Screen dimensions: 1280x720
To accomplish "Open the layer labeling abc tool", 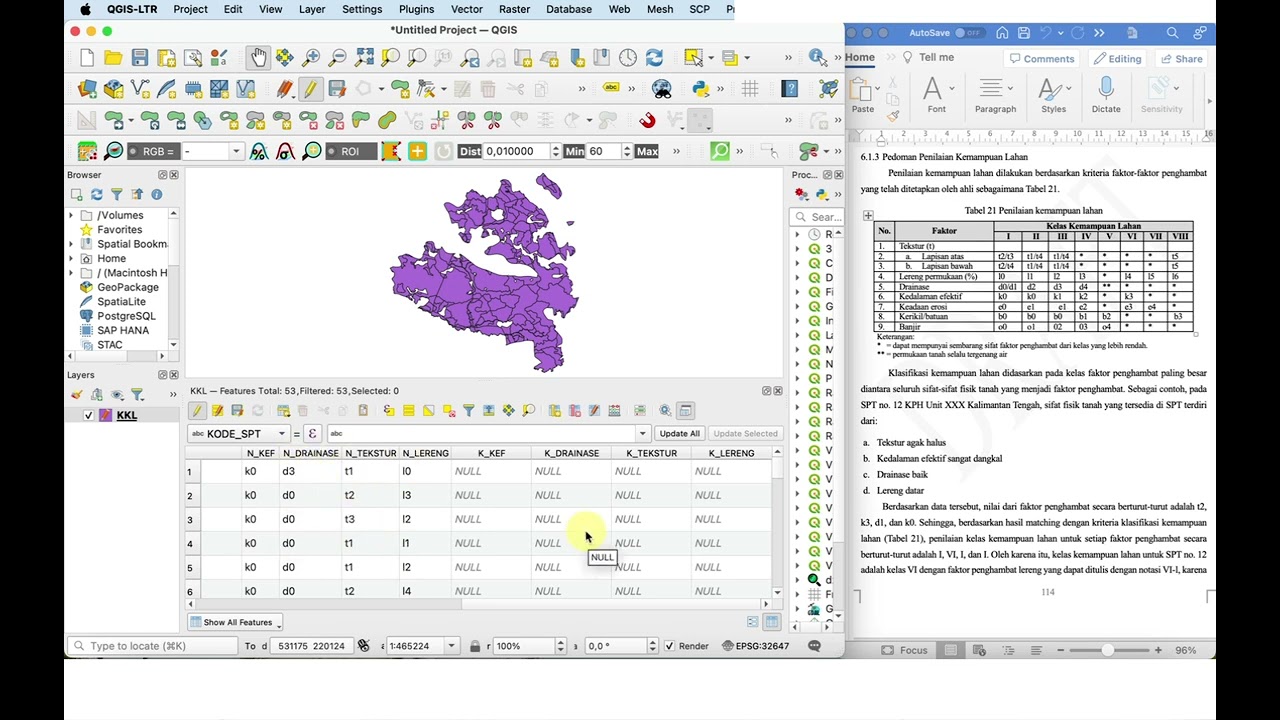I will 611,89.
